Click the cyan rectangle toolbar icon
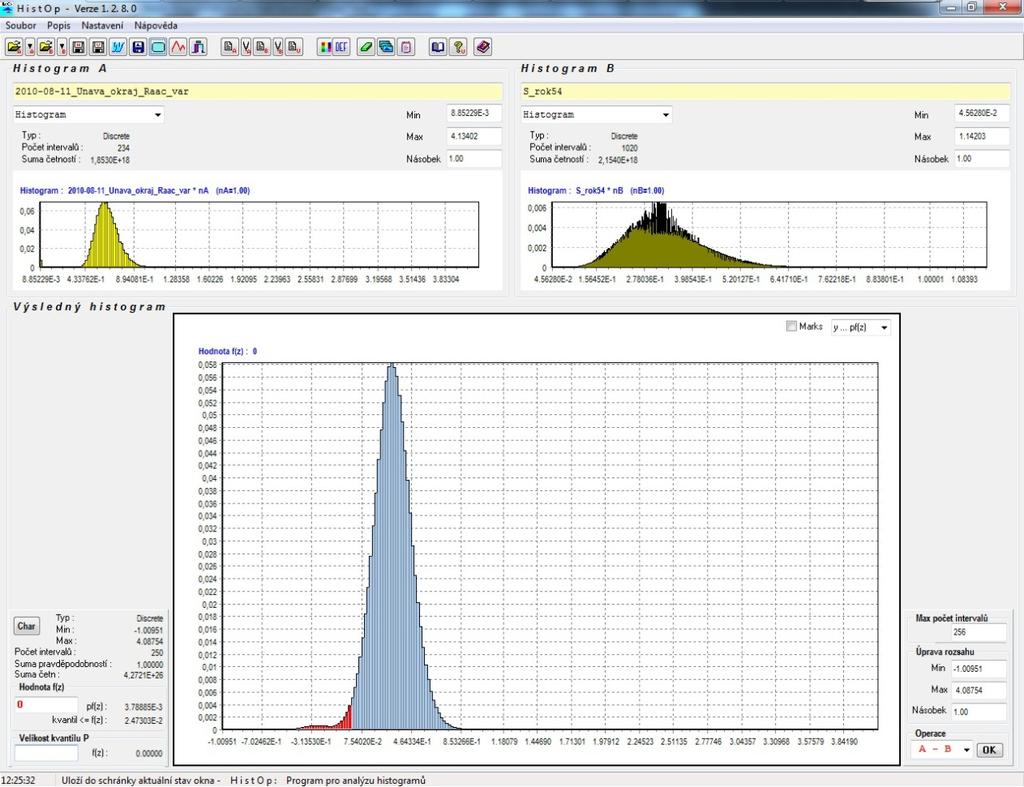The width and height of the screenshot is (1024, 787). tap(158, 47)
